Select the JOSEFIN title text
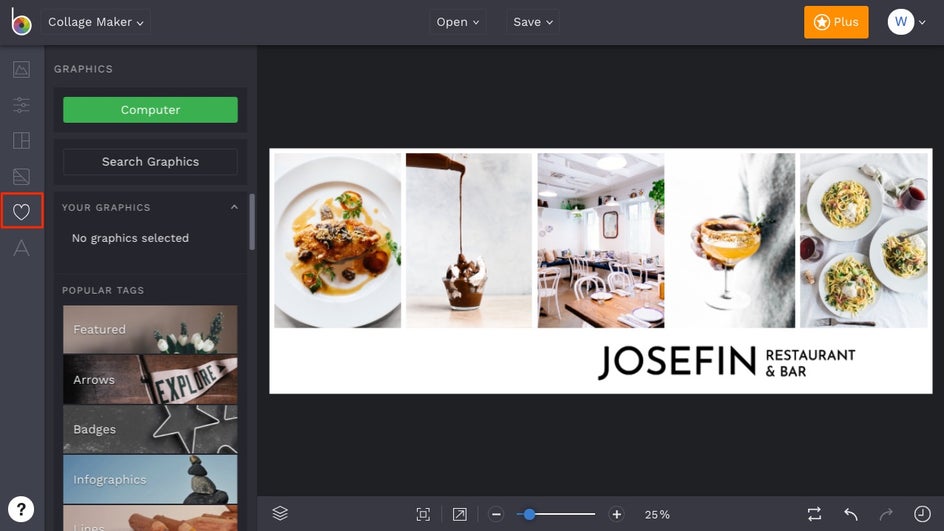This screenshot has width=944, height=531. pos(677,362)
